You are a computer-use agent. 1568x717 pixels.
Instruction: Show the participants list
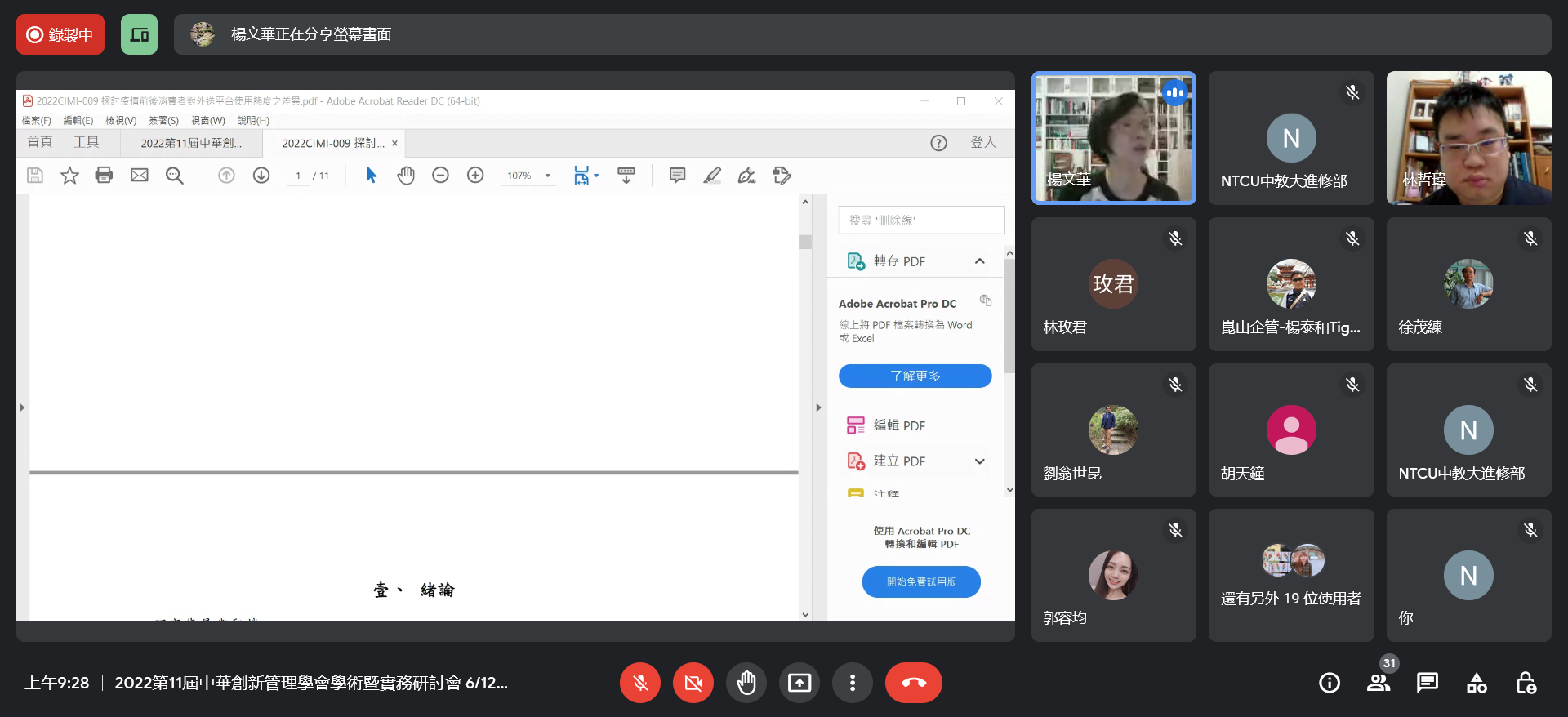click(1379, 683)
